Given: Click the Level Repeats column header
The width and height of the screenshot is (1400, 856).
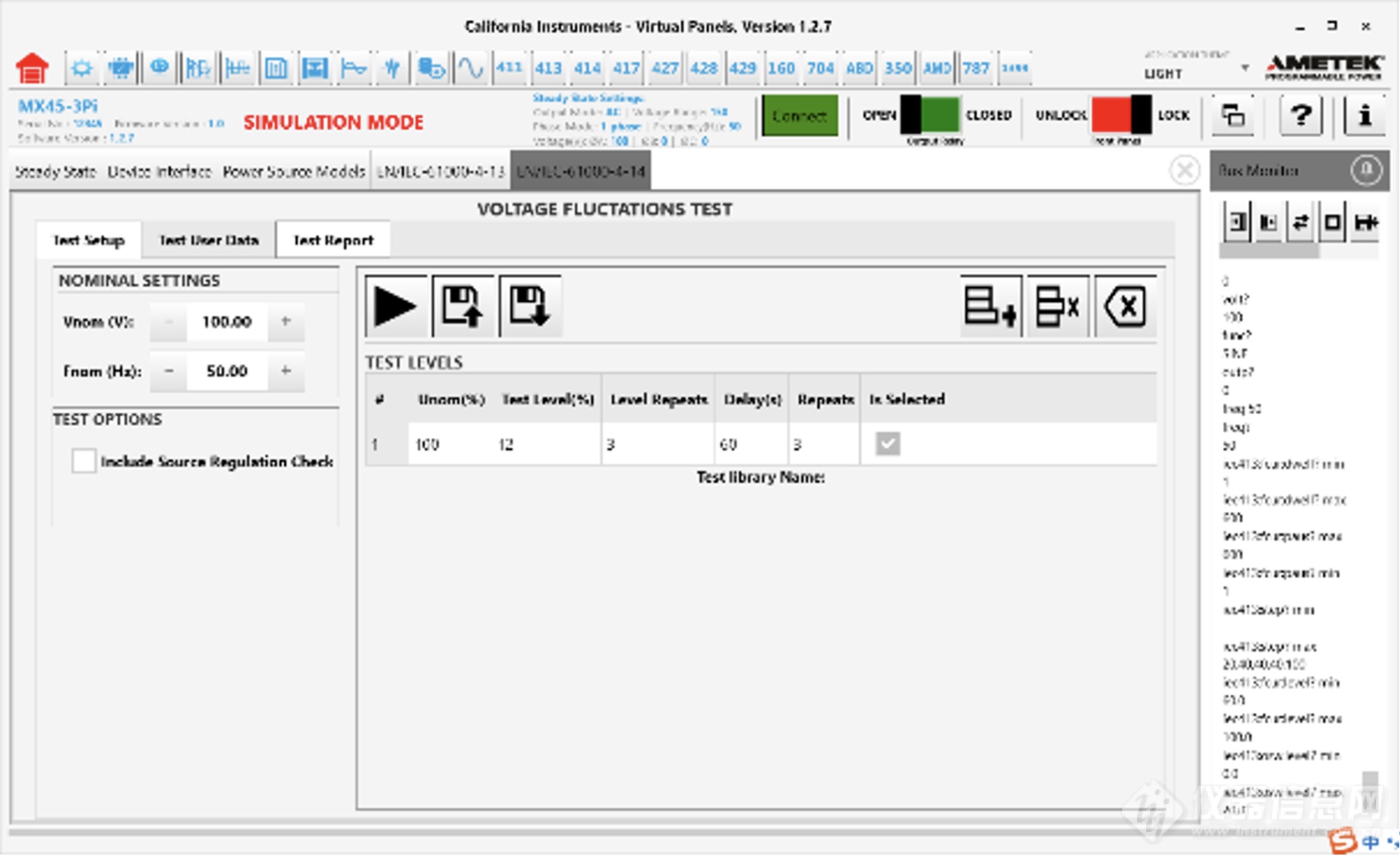Looking at the screenshot, I should pyautogui.click(x=658, y=400).
